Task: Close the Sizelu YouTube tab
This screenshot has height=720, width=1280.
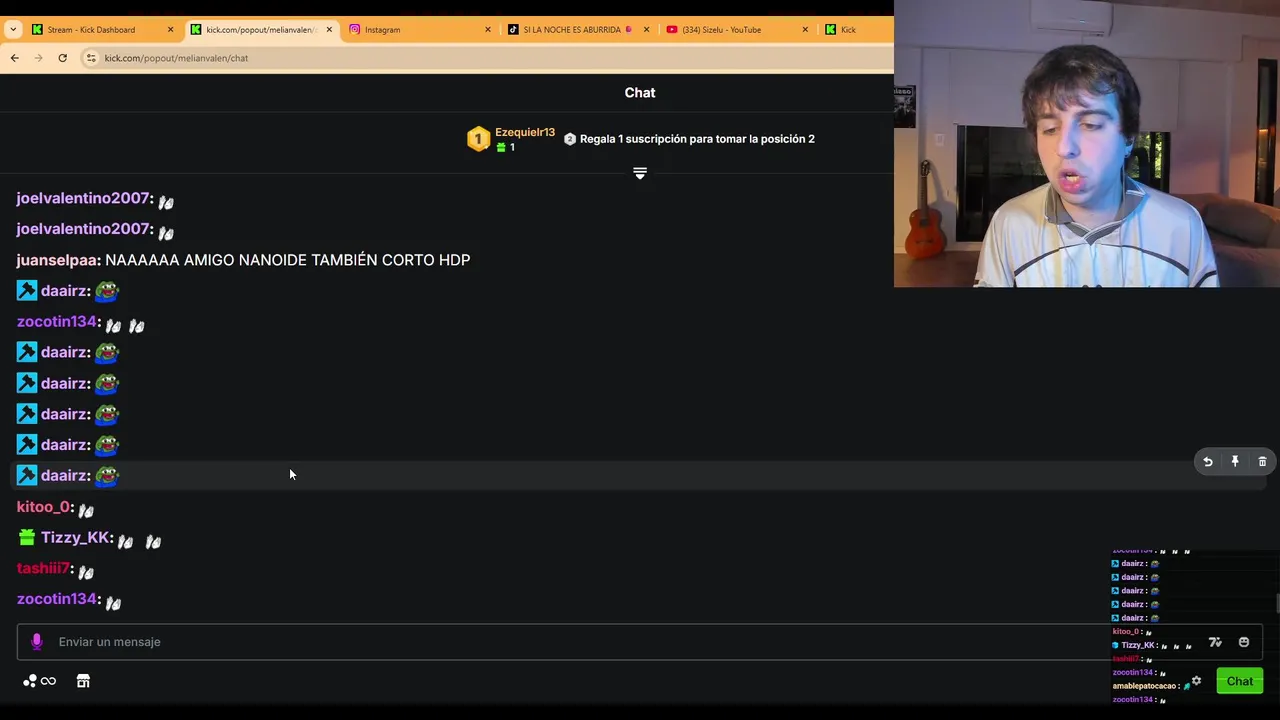Action: (x=805, y=29)
